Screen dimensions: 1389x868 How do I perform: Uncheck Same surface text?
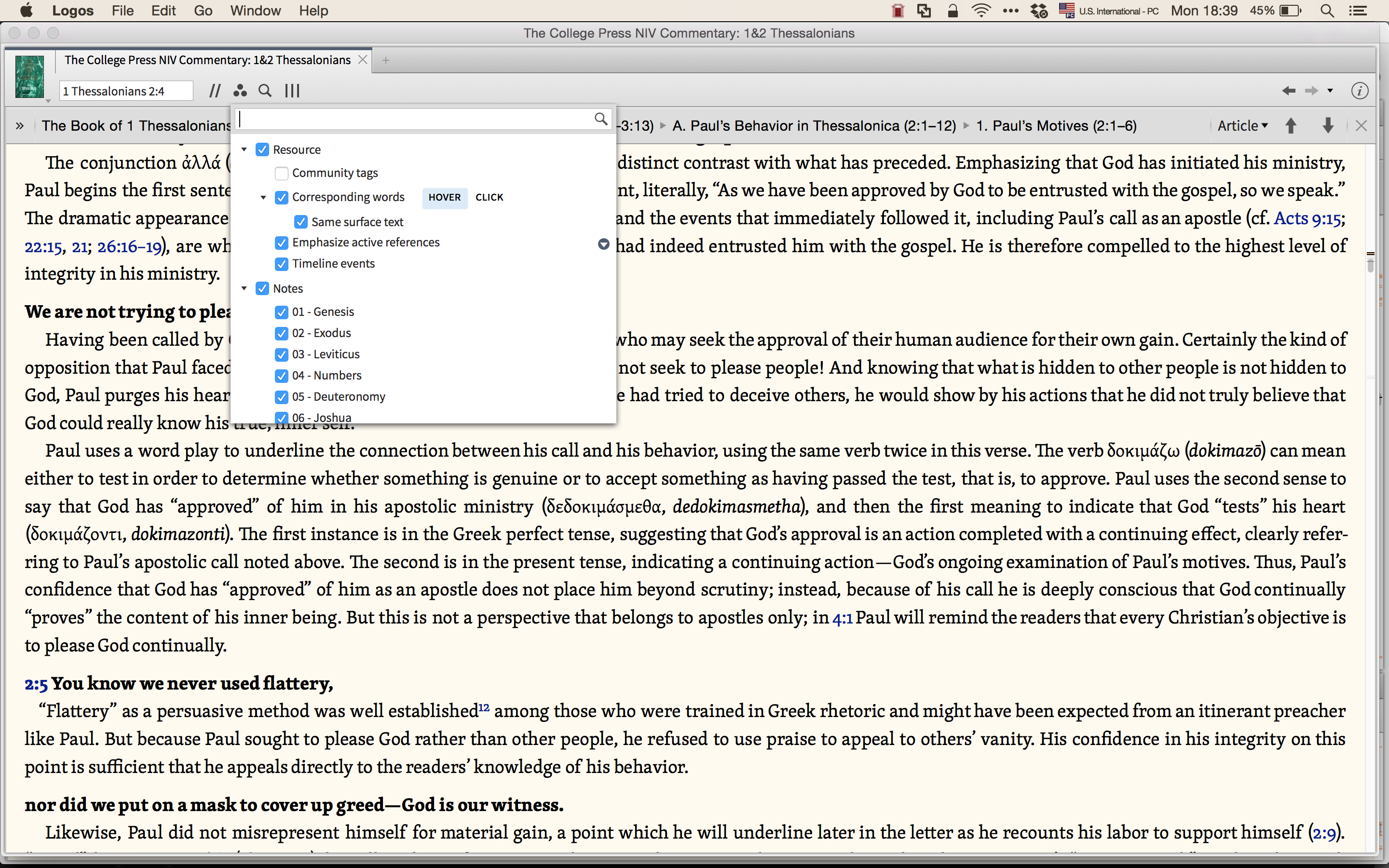[301, 222]
